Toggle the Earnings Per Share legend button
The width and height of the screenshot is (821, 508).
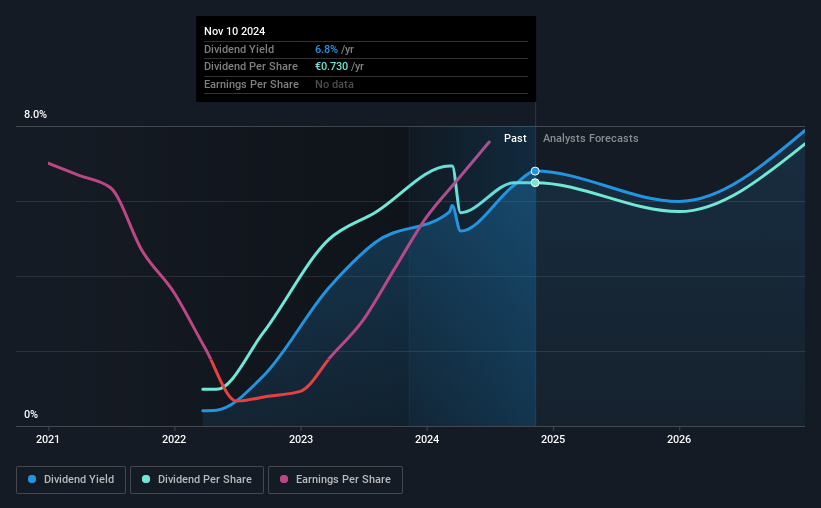tap(336, 480)
